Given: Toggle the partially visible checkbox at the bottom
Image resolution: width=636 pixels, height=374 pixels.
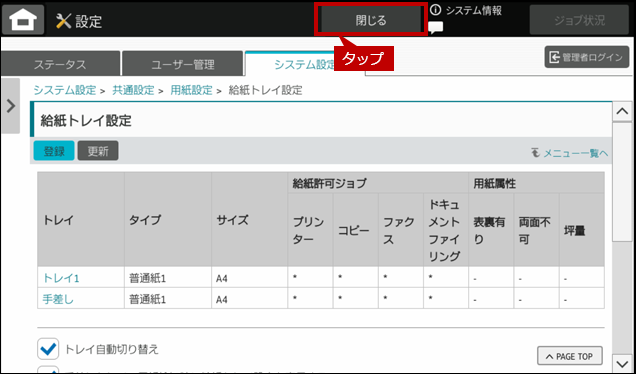Looking at the screenshot, I should [48, 370].
